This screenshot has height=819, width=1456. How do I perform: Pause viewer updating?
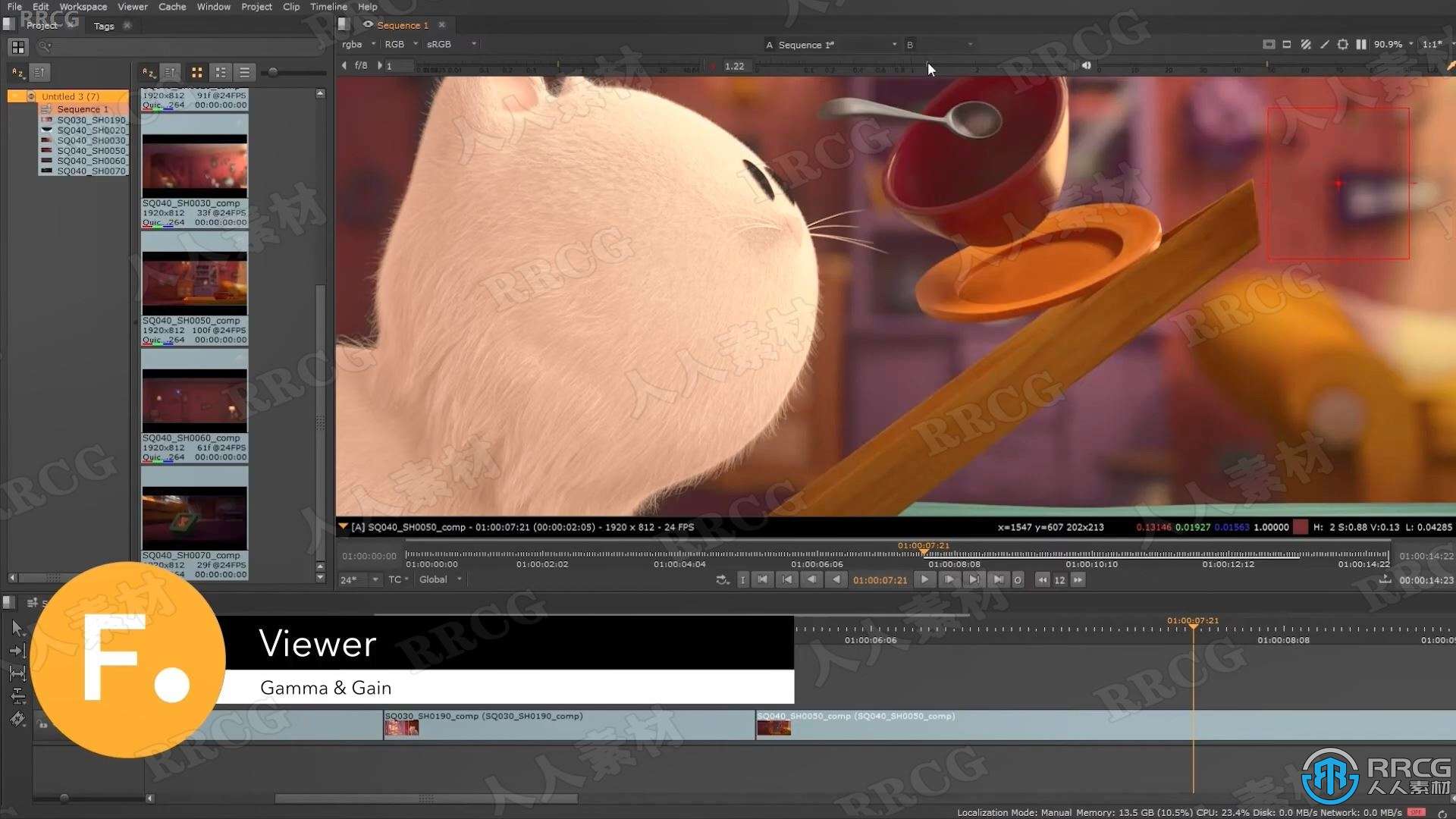(x=1361, y=45)
